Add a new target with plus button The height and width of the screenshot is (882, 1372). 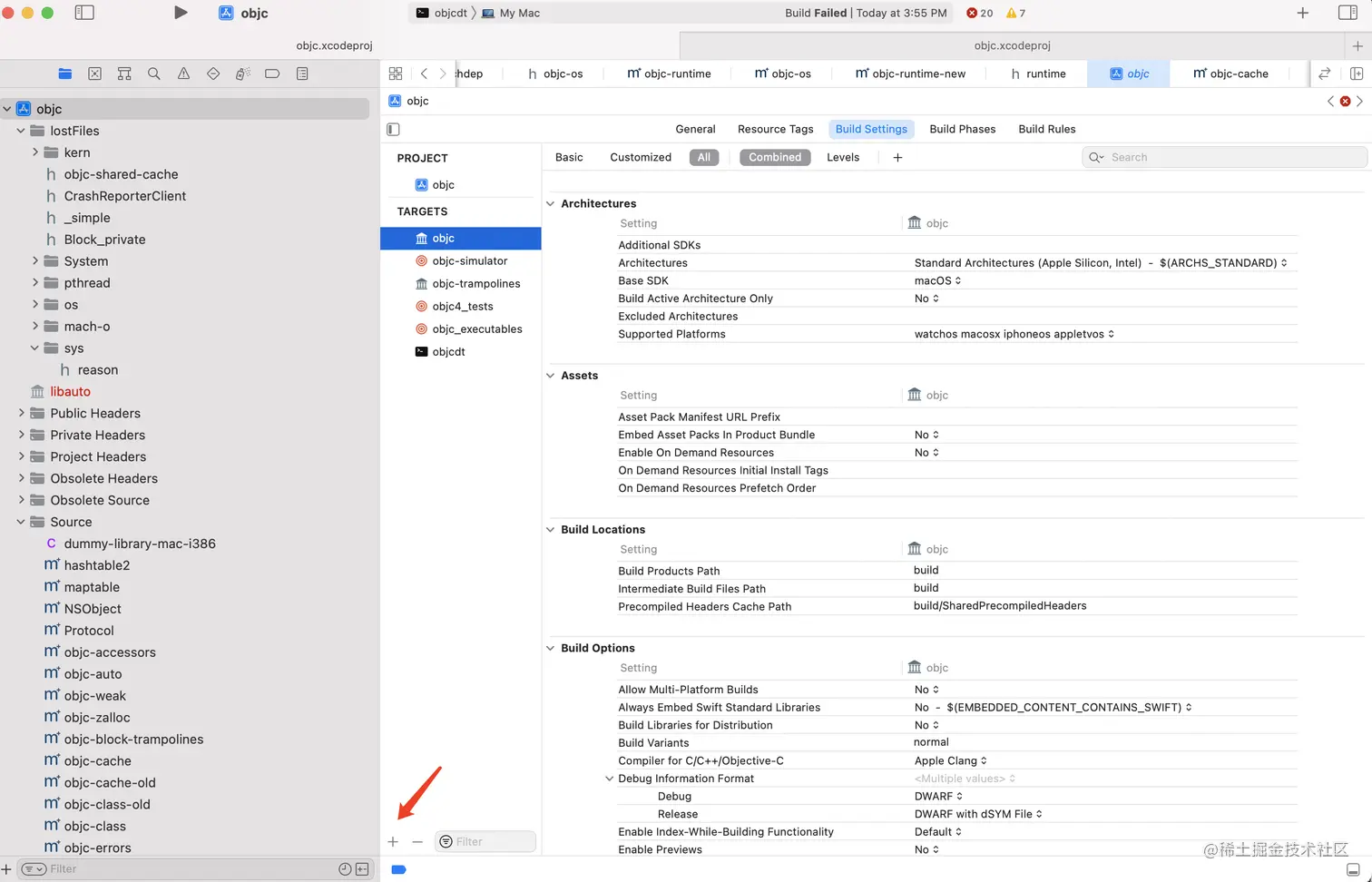tap(393, 842)
